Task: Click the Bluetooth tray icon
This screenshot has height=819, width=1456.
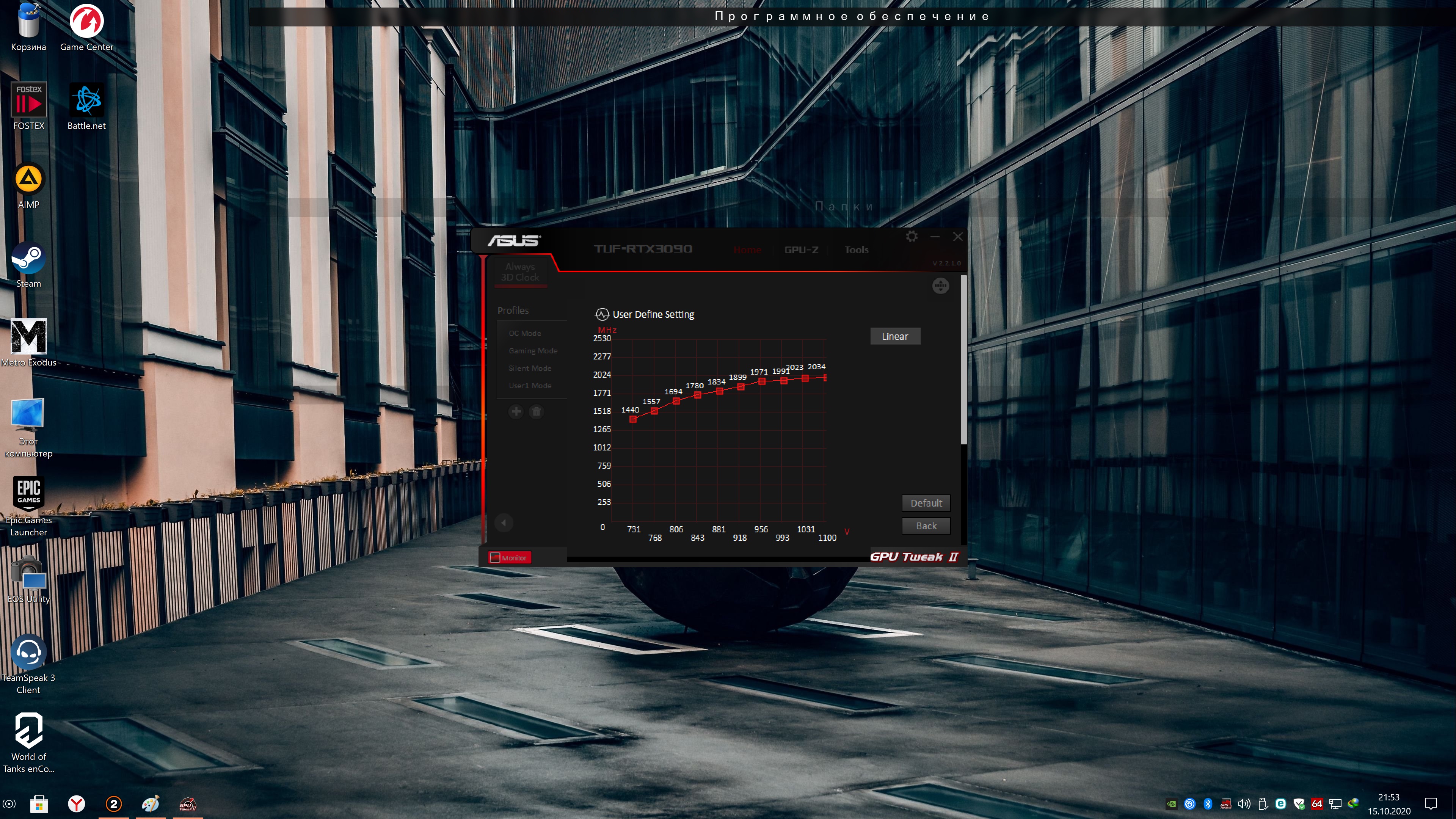Action: tap(1208, 804)
